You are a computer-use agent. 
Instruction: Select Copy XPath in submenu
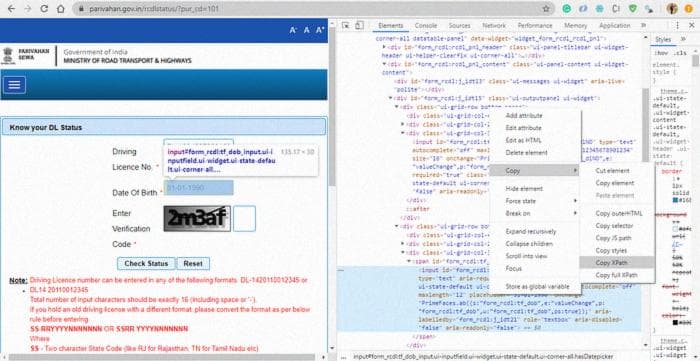(x=617, y=263)
